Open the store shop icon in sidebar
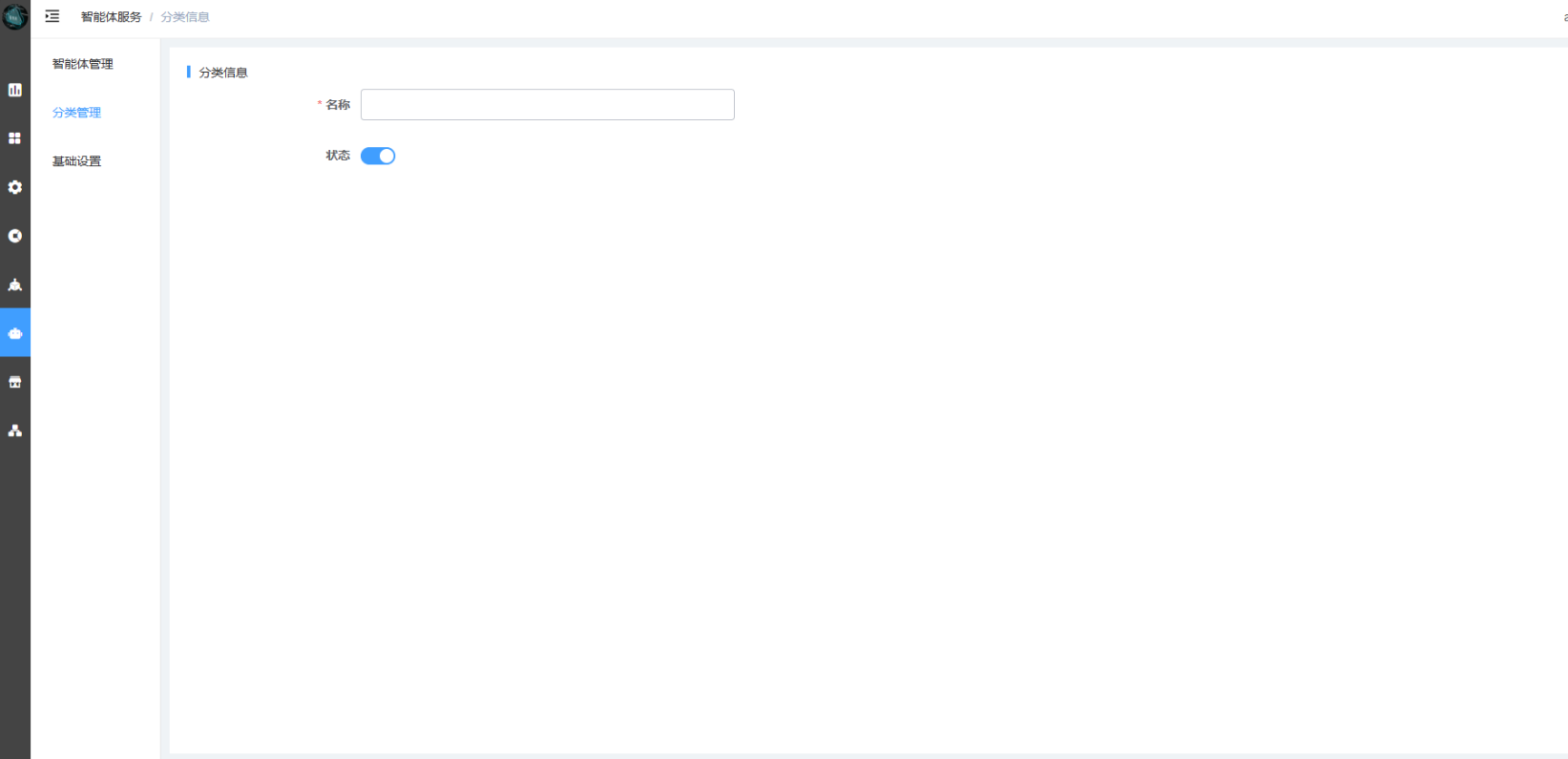This screenshot has height=759, width=1568. point(15,382)
